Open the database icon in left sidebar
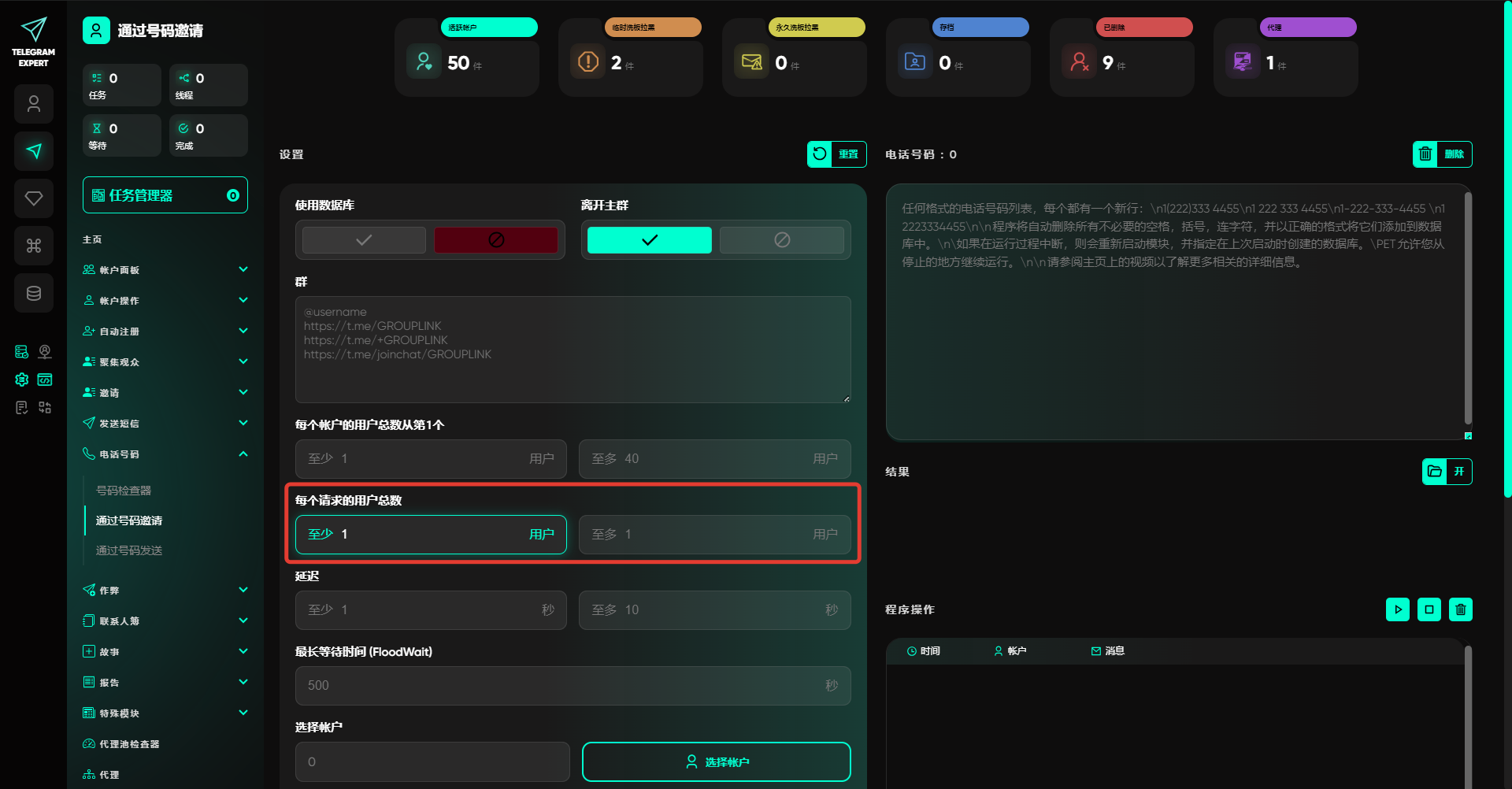The height and width of the screenshot is (789, 1512). click(34, 293)
